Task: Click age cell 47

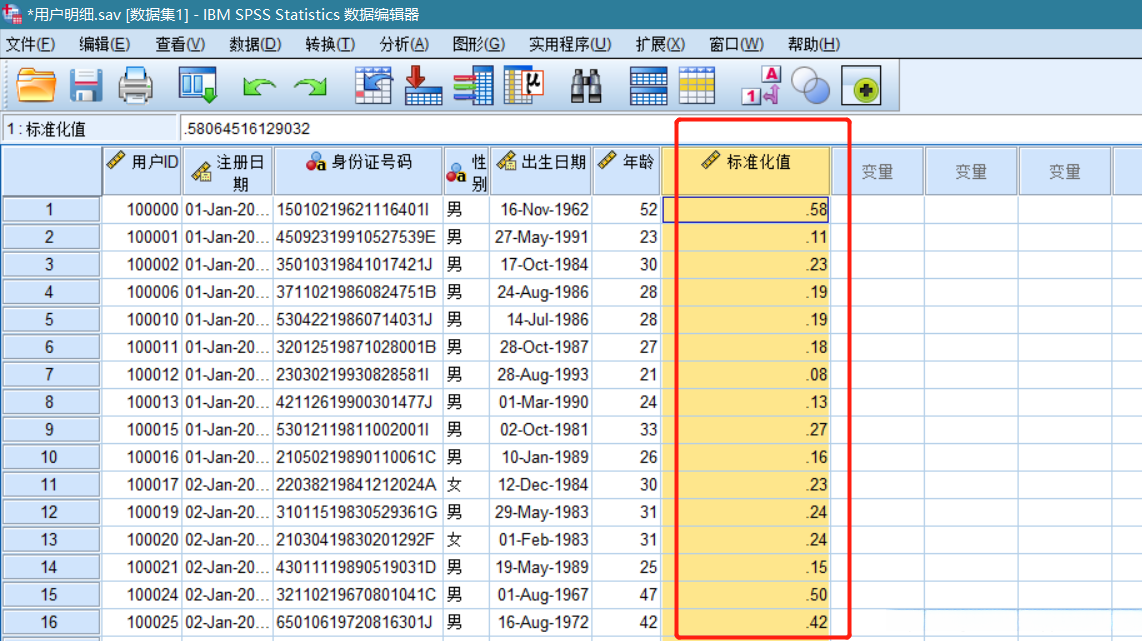Action: [626, 594]
